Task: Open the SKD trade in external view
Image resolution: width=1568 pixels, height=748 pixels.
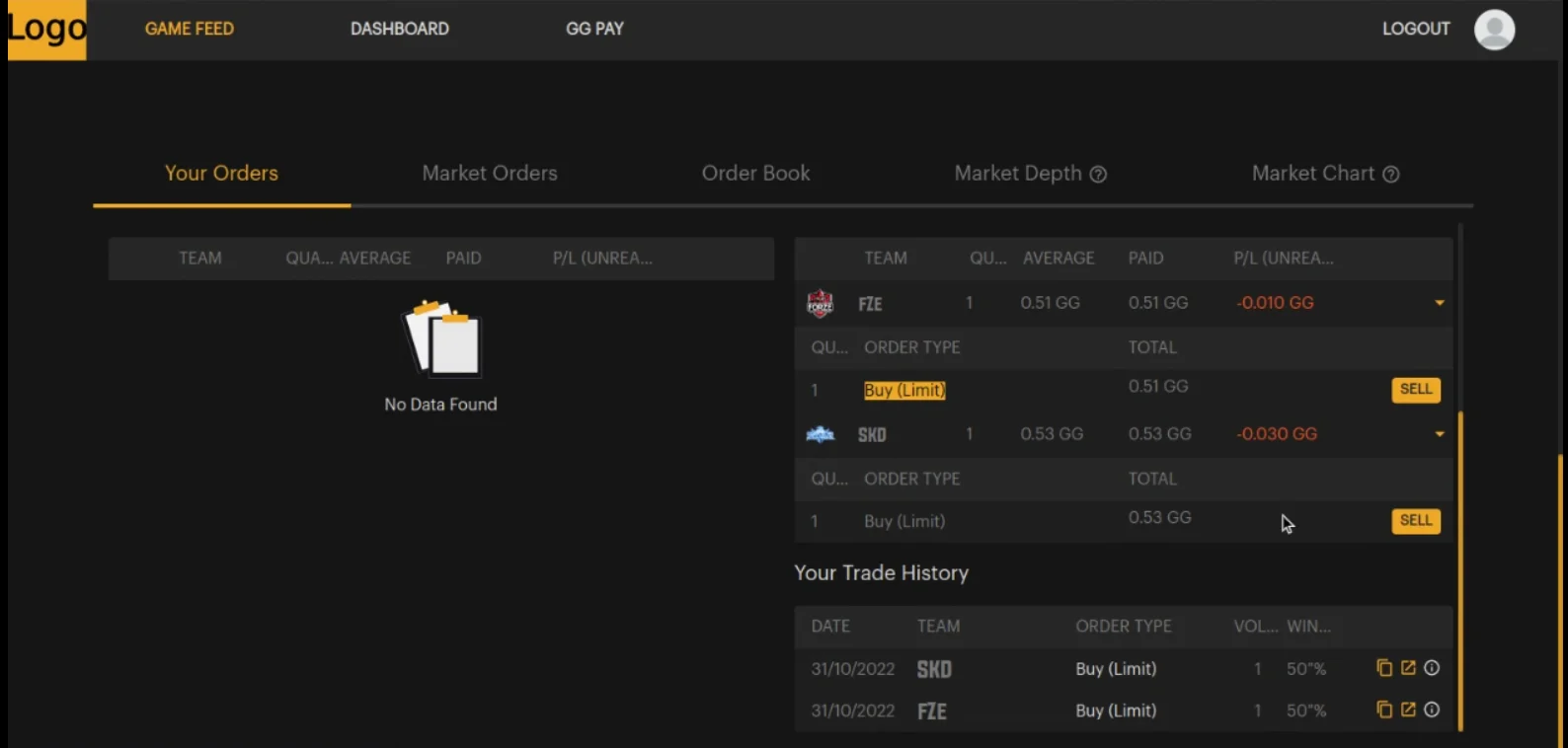Action: point(1408,668)
